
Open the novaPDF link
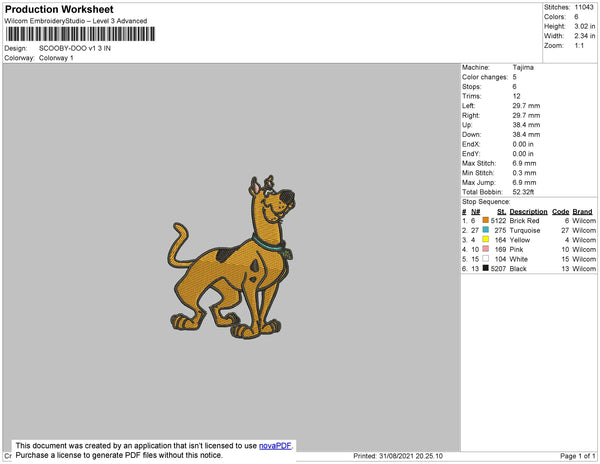pyautogui.click(x=275, y=446)
